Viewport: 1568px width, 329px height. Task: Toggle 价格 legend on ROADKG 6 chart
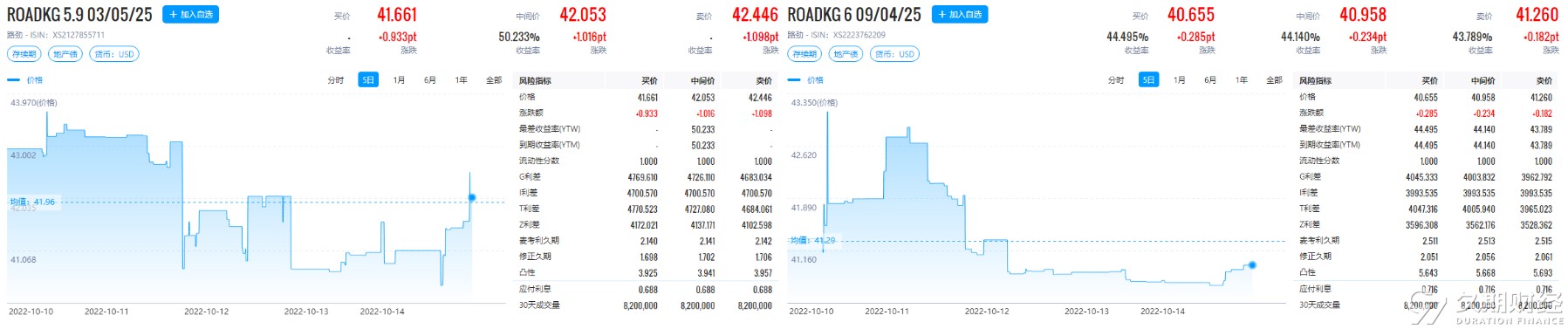click(x=805, y=80)
